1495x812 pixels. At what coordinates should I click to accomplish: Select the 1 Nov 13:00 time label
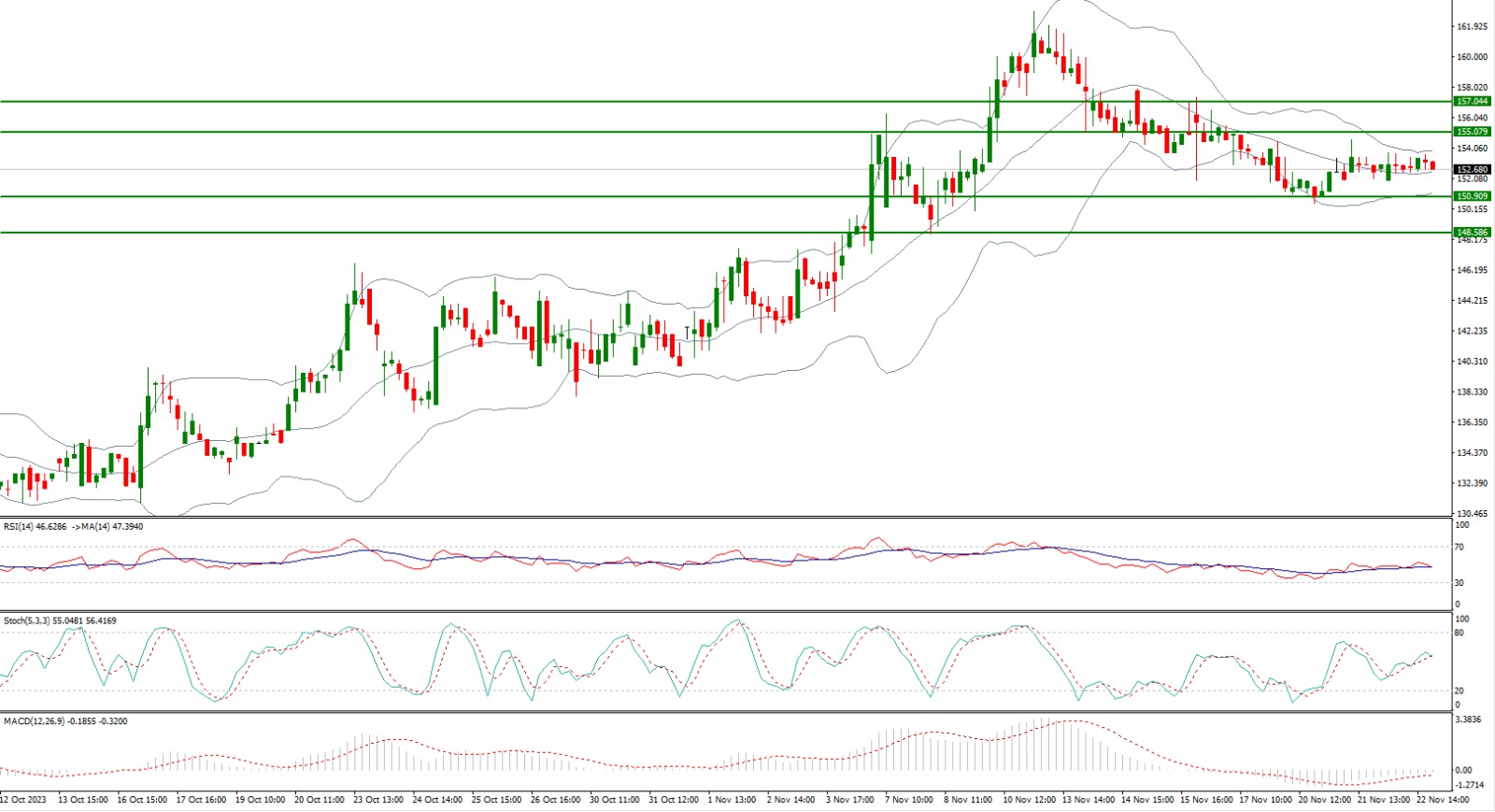732,800
